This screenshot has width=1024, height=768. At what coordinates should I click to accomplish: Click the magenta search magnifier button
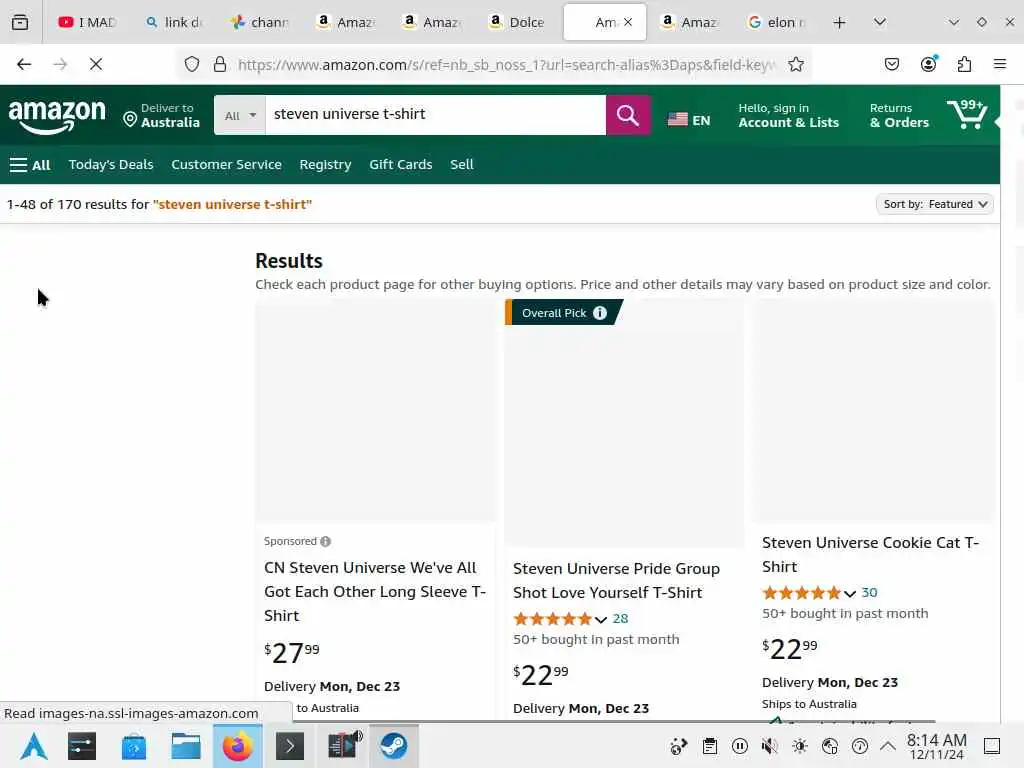pos(628,115)
